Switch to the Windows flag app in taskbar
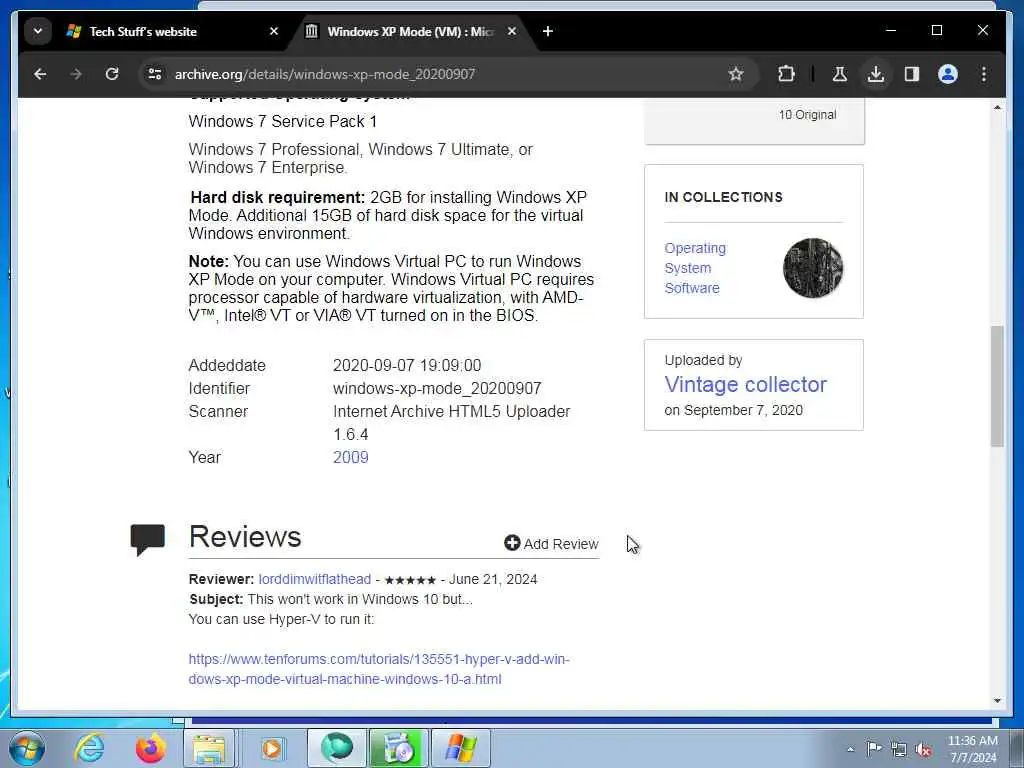 pos(461,748)
